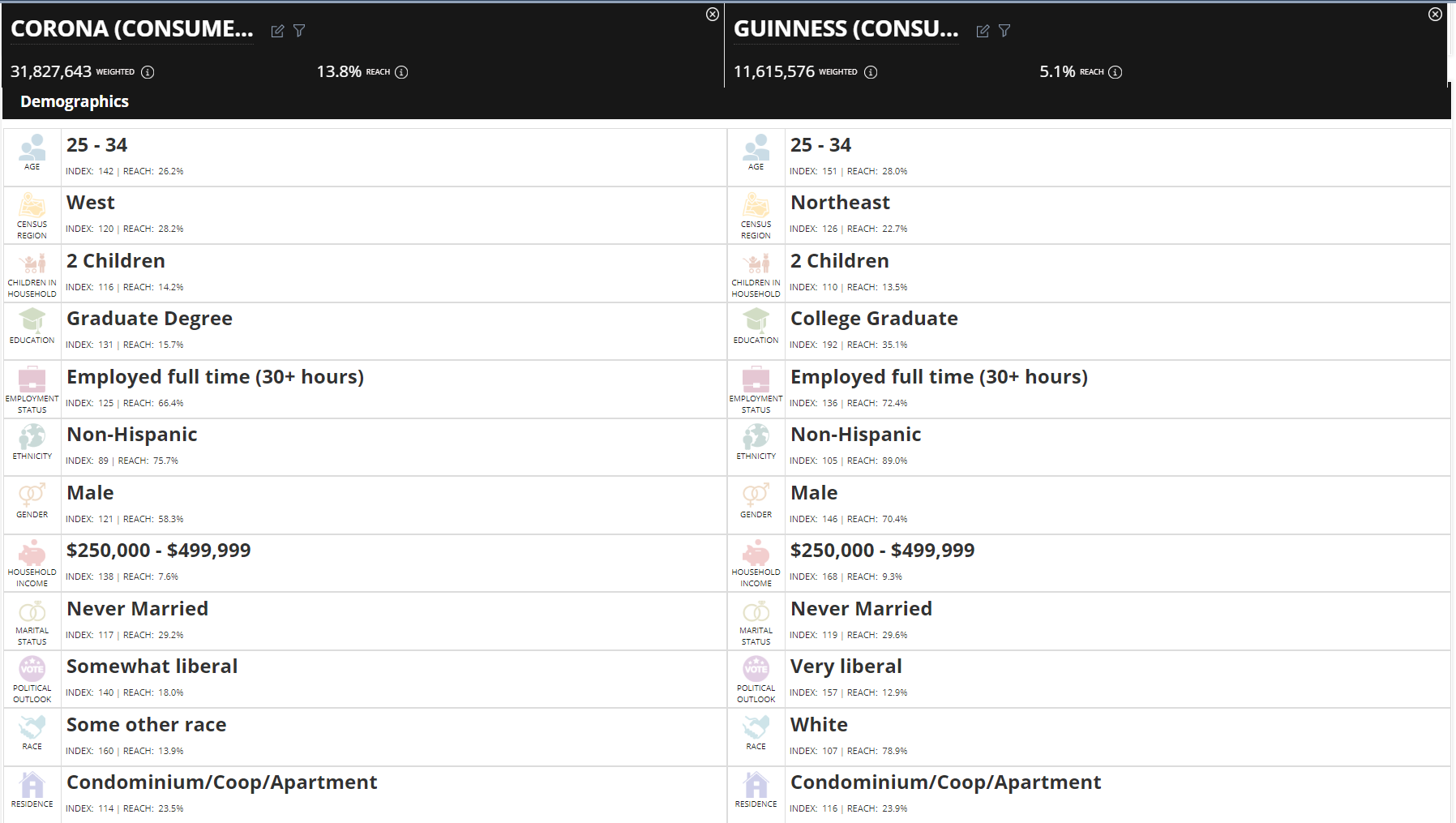
Task: Select Corona's West census region row
Action: 365,216
